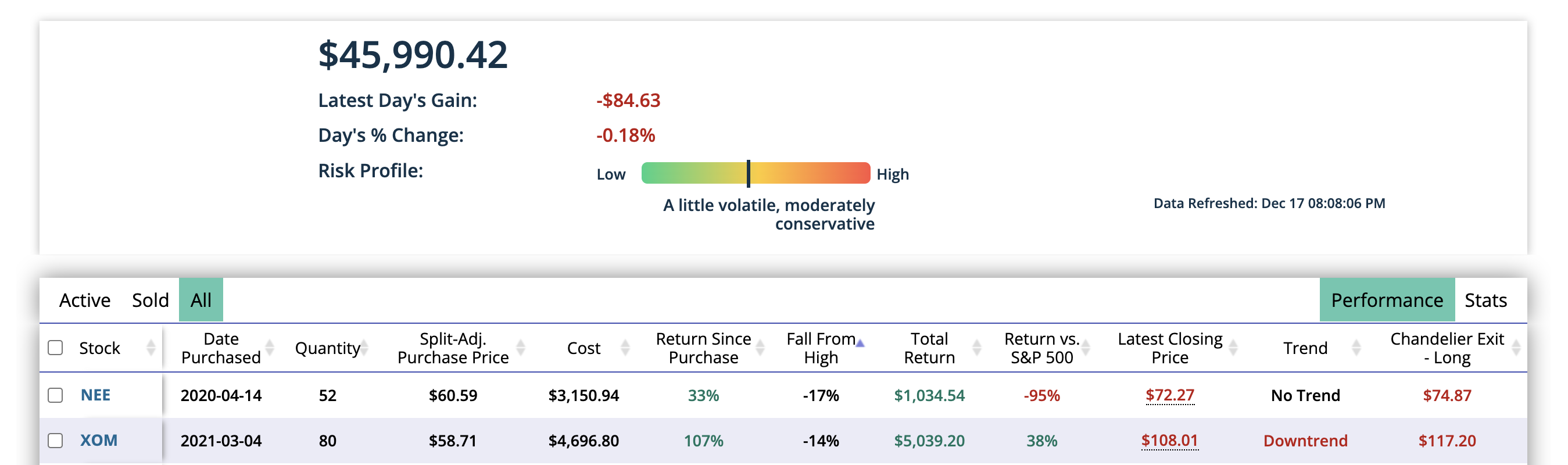Image resolution: width=1568 pixels, height=465 pixels.
Task: Select the XOM row checkbox
Action: click(55, 440)
